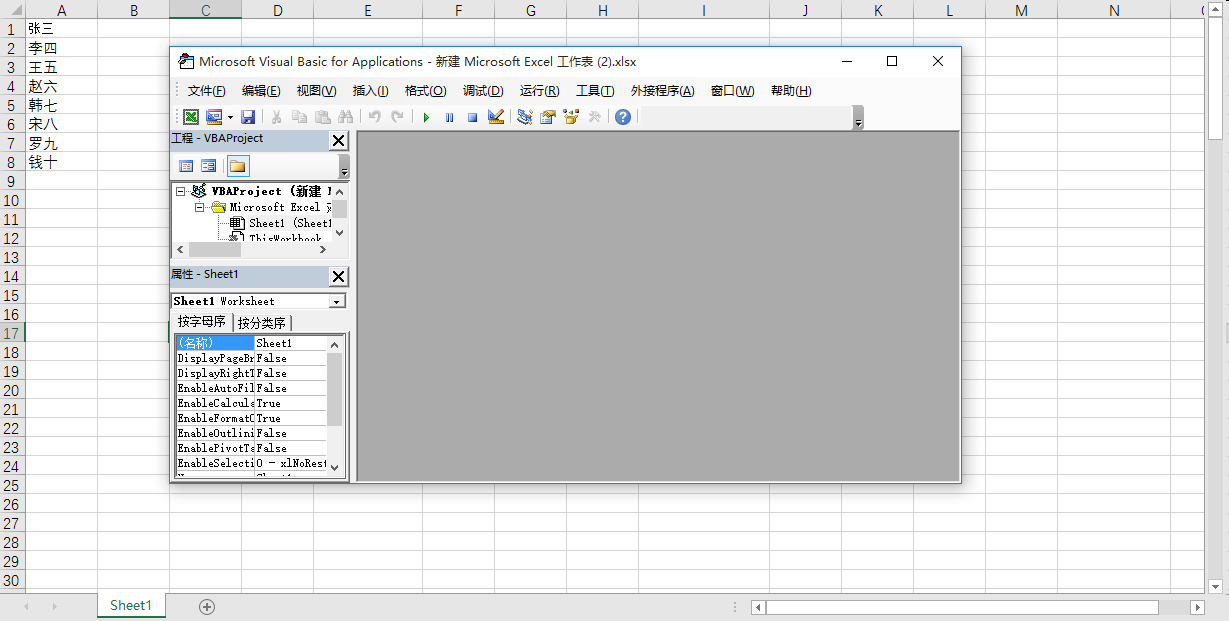This screenshot has width=1229, height=621.
Task: Open the 插入(I) menu
Action: coord(371,91)
